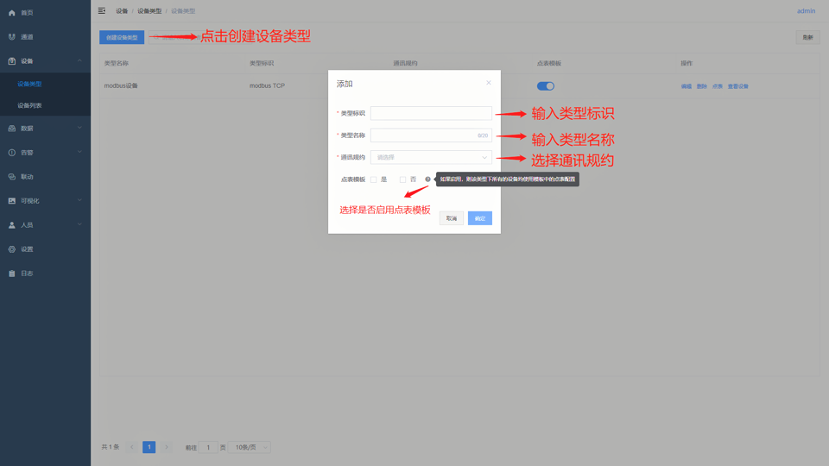The height and width of the screenshot is (466, 830).
Task: Open the 设置 settings gear icon in sidebar
Action: (12, 249)
